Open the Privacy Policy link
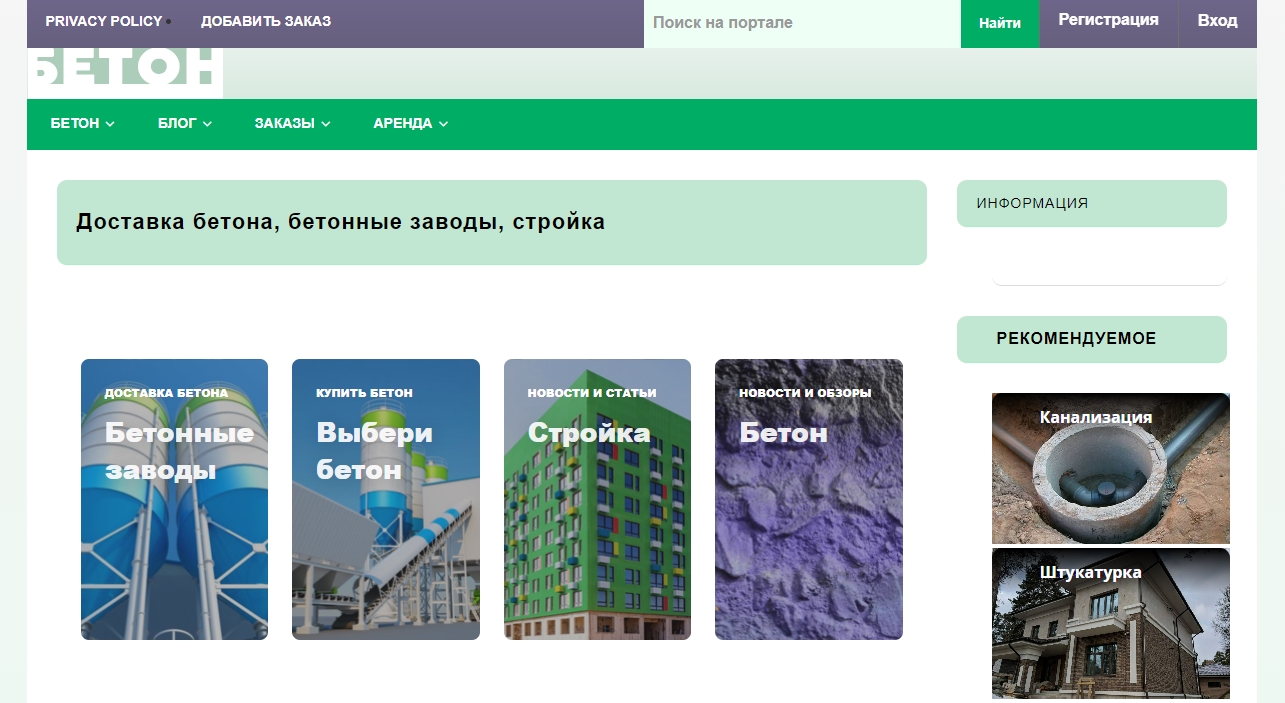The height and width of the screenshot is (703, 1285). 104,21
